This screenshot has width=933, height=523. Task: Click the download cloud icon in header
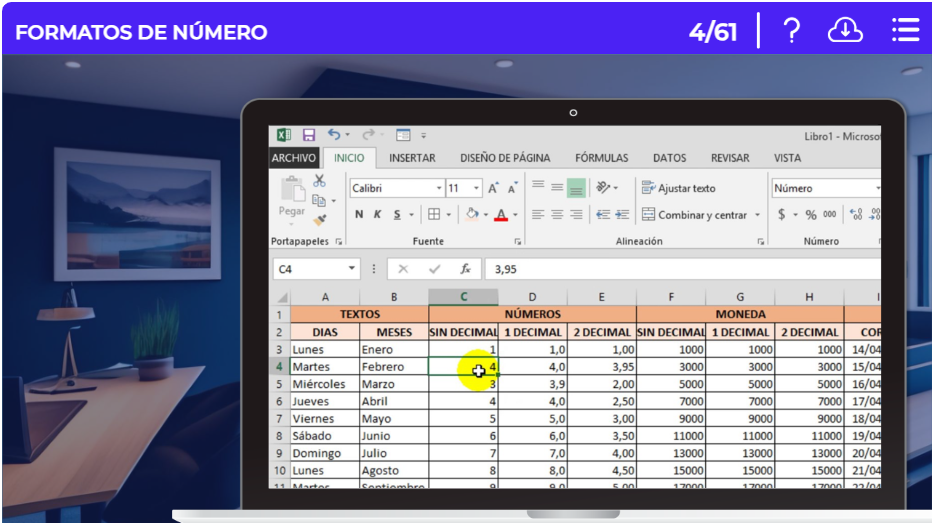click(845, 31)
